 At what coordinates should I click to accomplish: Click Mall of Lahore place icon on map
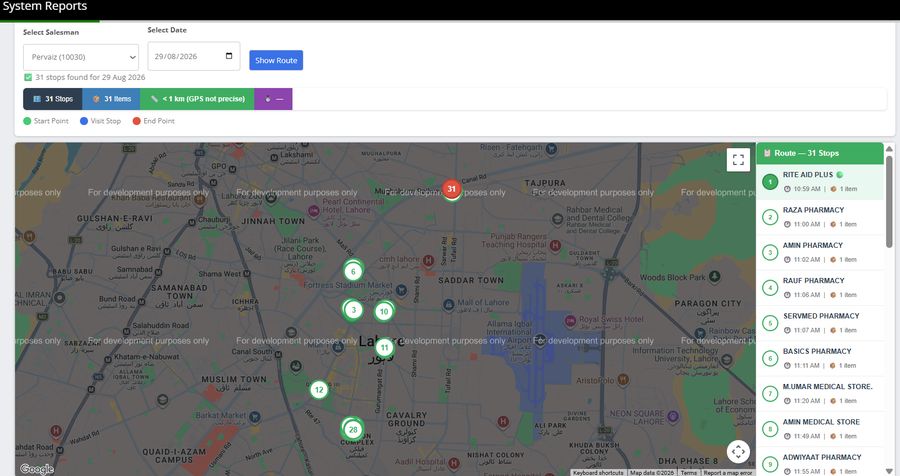tap(449, 304)
